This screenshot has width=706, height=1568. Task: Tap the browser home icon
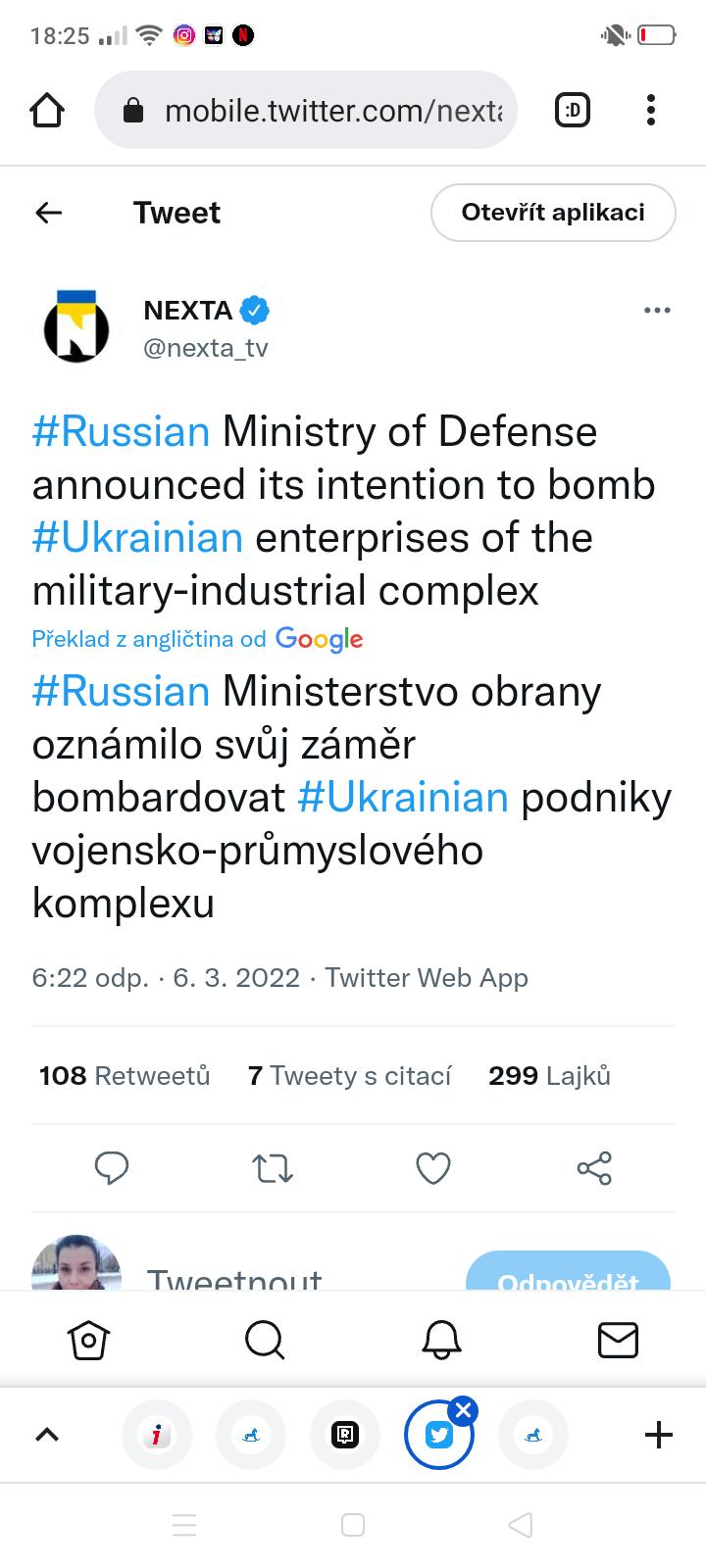tap(47, 111)
